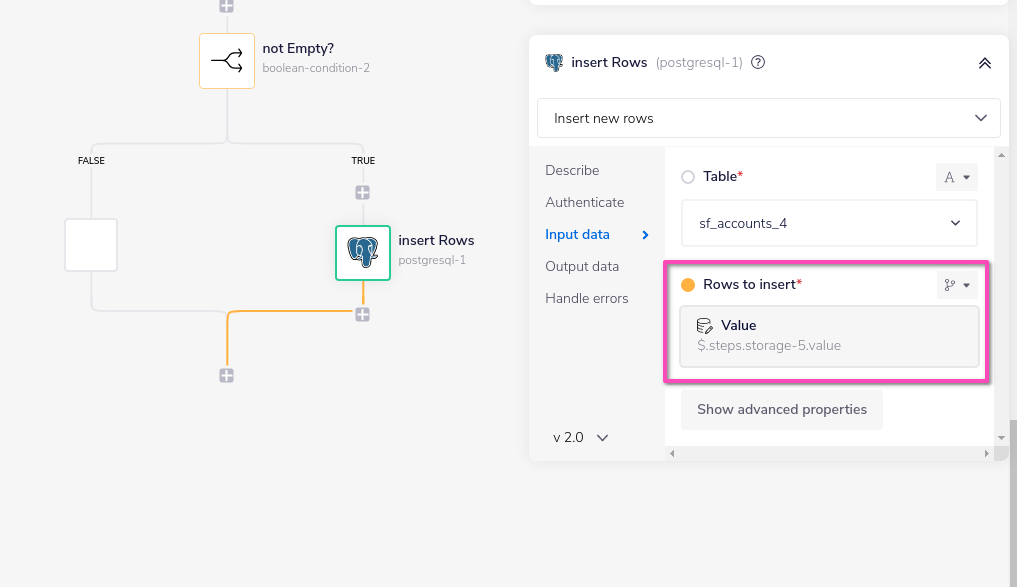Open the help question mark beside insert Rows

[757, 62]
